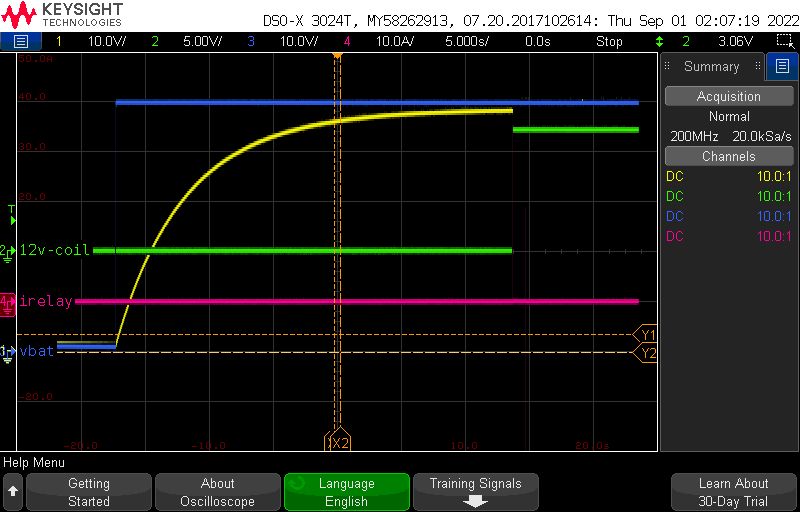Viewport: 800px width, 512px height.
Task: Click blue DC channel 3 coupling row
Action: [729, 216]
